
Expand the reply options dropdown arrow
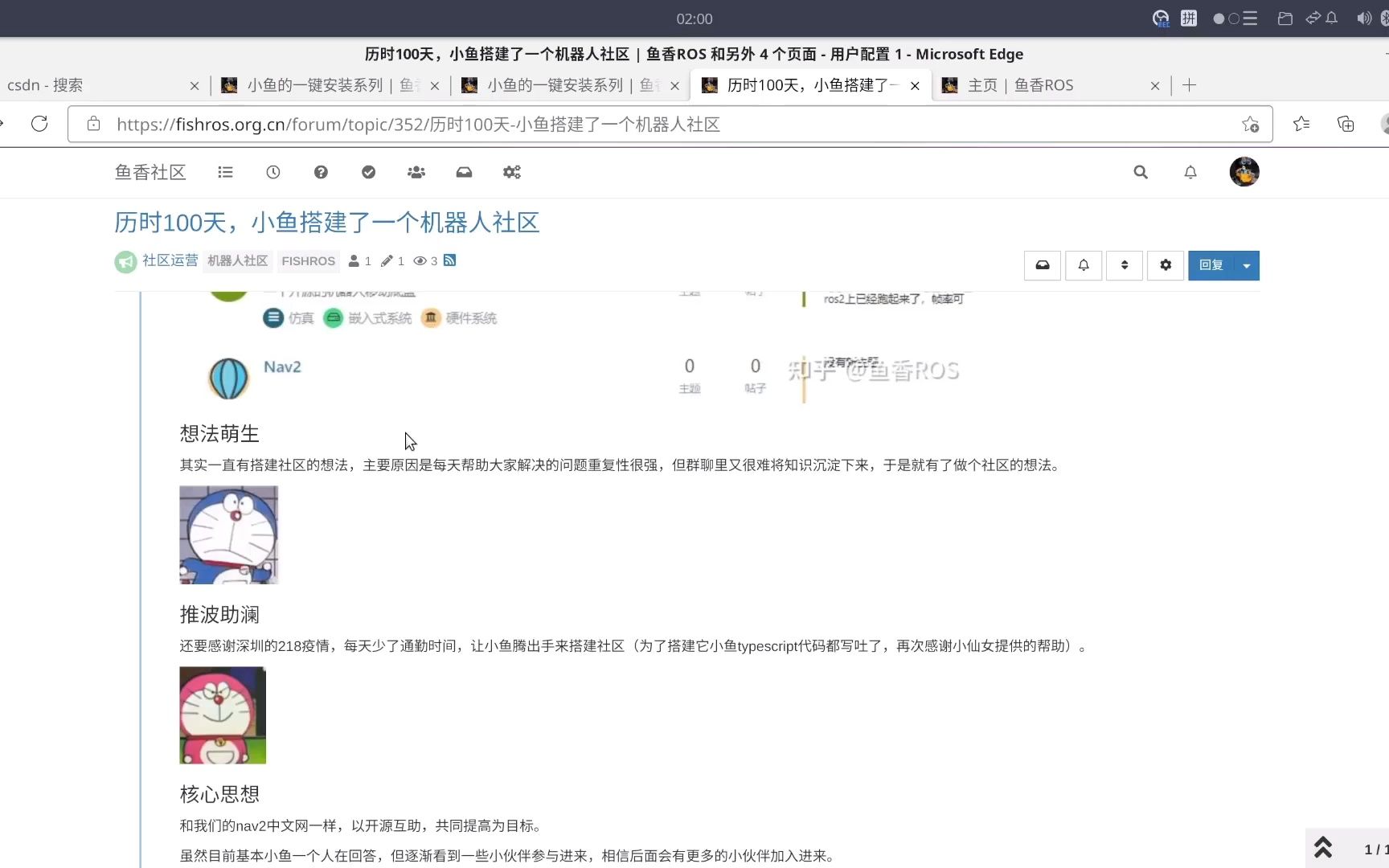pos(1247,265)
